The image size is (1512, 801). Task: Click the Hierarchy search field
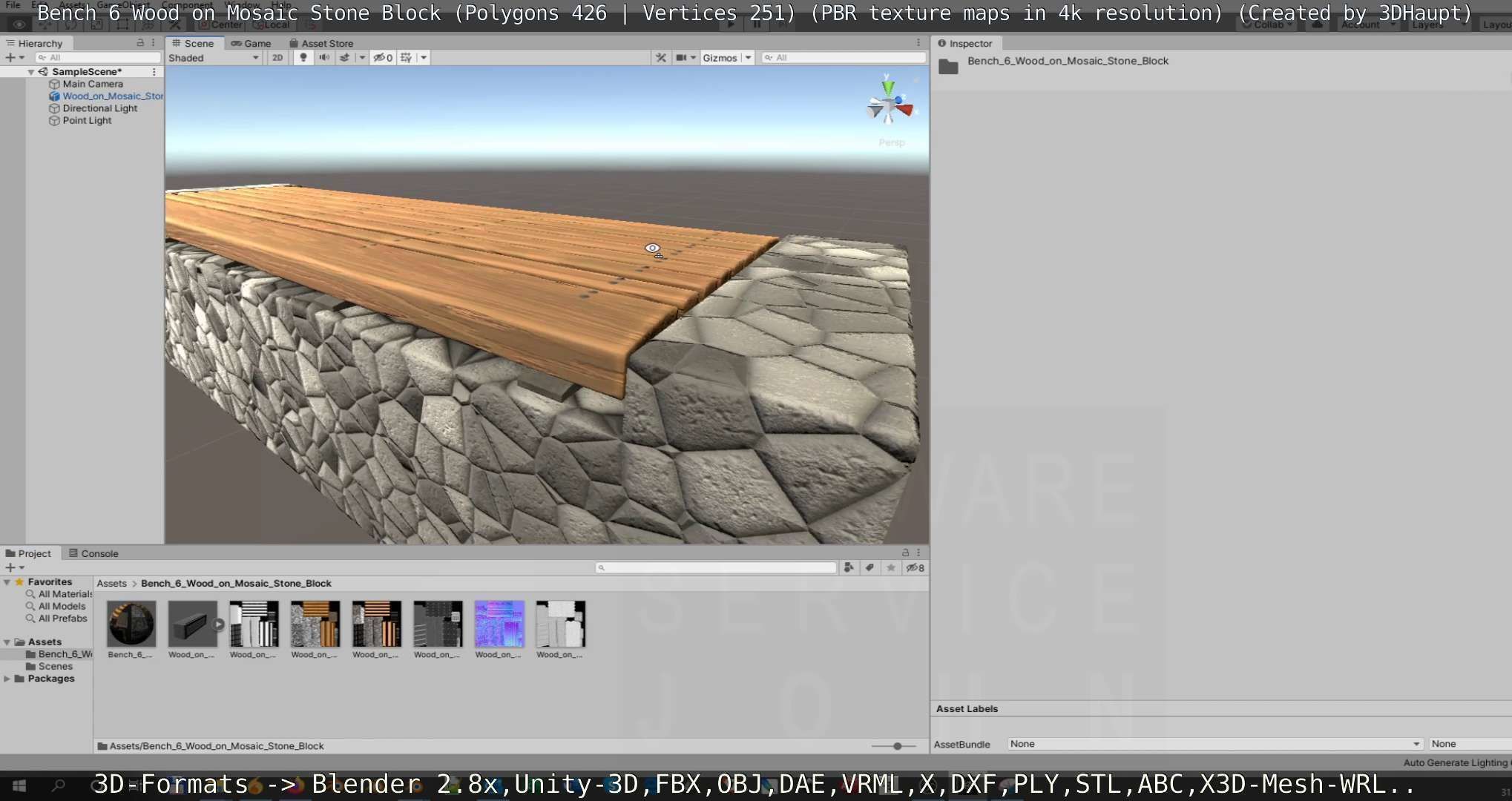pyautogui.click(x=98, y=57)
